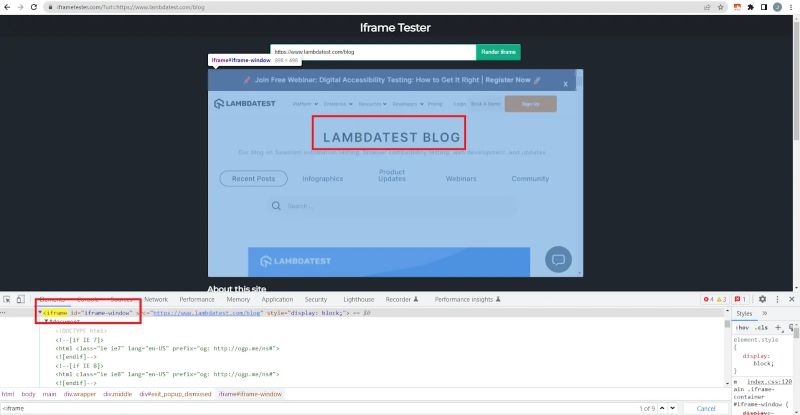Select the Webinars category
This screenshot has height=415, width=800.
pyautogui.click(x=461, y=179)
